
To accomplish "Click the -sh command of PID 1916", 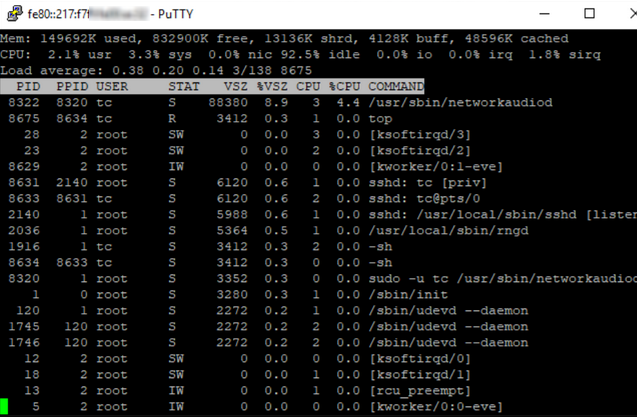I will pos(380,247).
